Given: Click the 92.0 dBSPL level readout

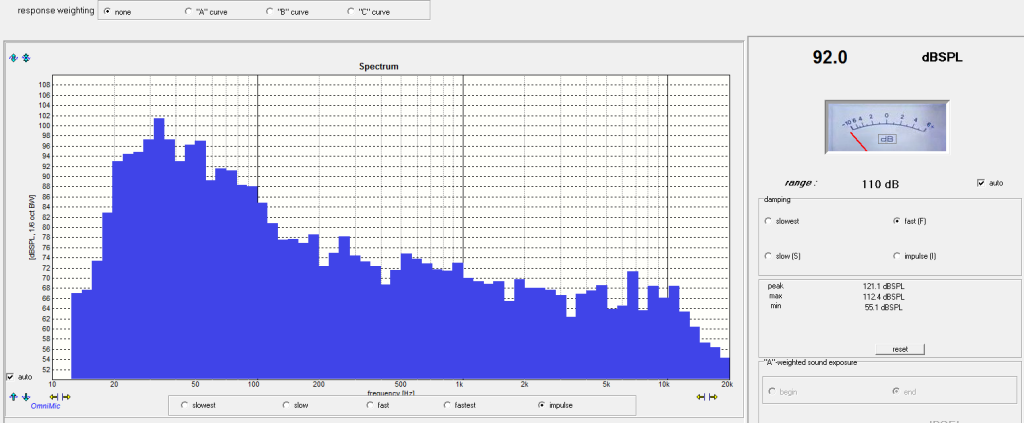Looking at the screenshot, I should [830, 57].
